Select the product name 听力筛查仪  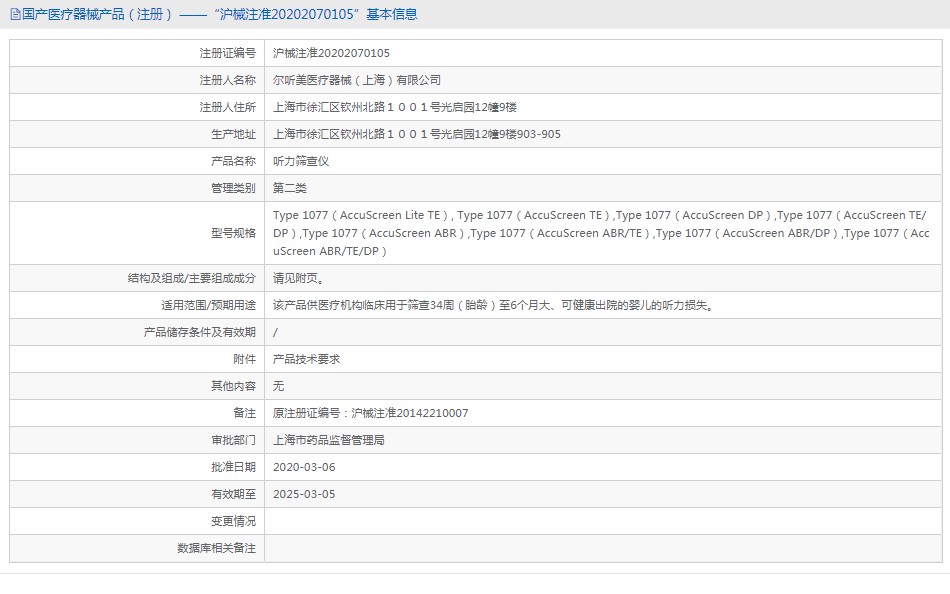[301, 161]
